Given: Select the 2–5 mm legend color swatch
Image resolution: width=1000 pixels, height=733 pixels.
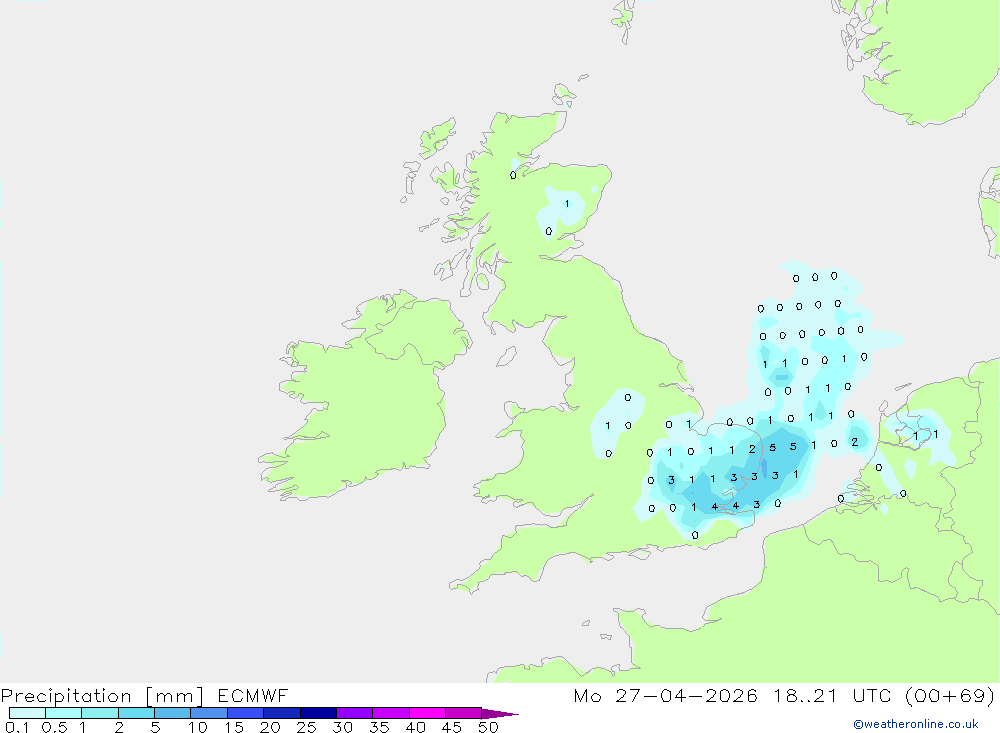Looking at the screenshot, I should pos(136,713).
